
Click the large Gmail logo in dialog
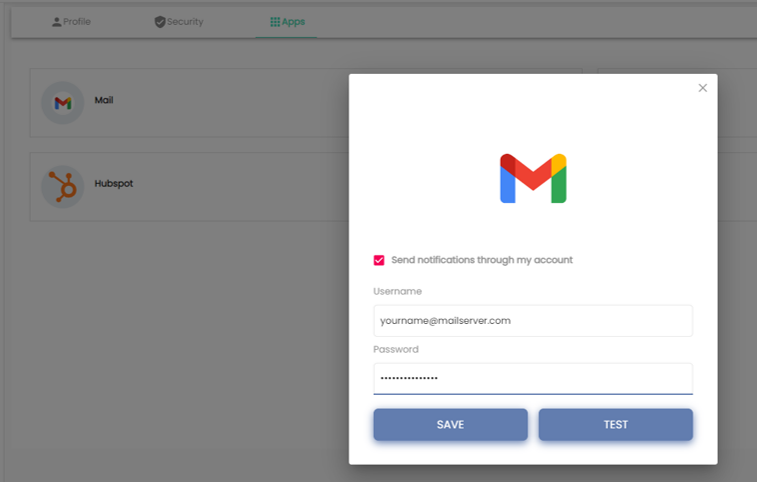[533, 179]
